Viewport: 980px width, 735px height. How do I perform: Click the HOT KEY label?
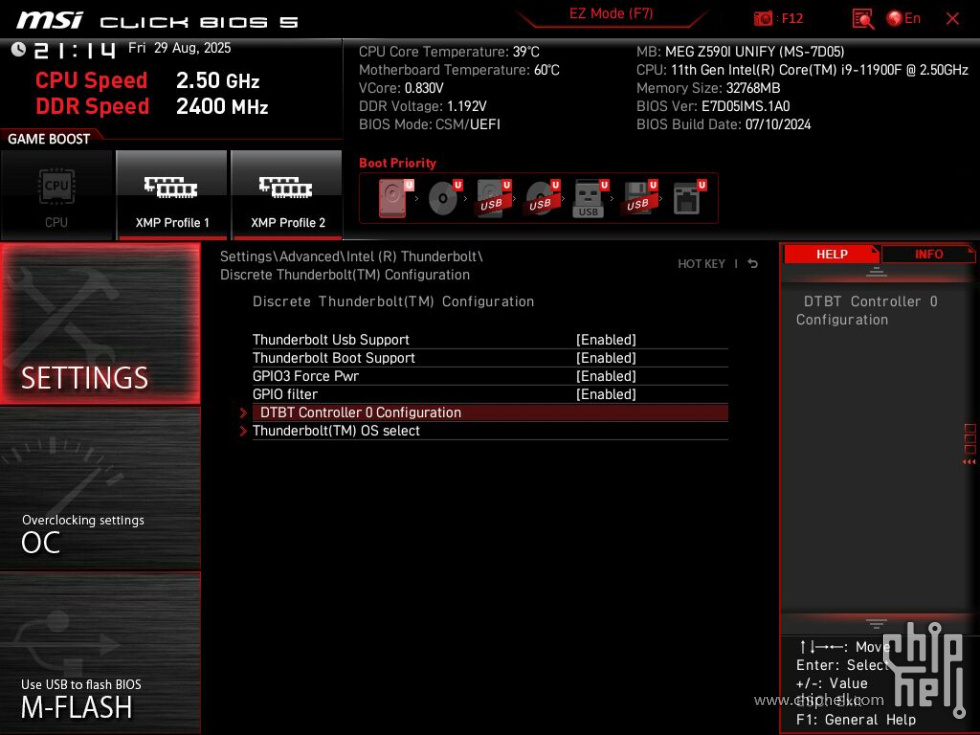click(701, 264)
